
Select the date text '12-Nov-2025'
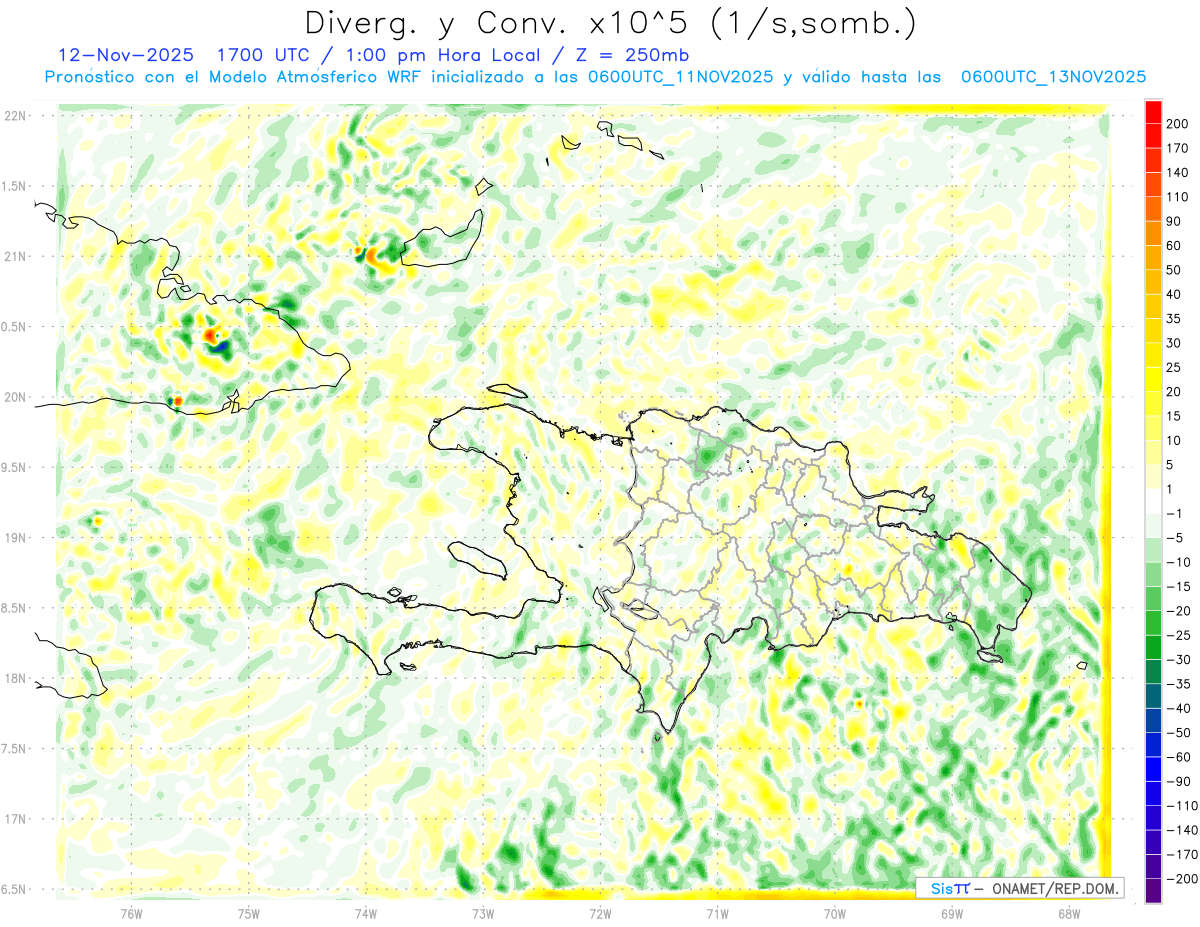(127, 54)
